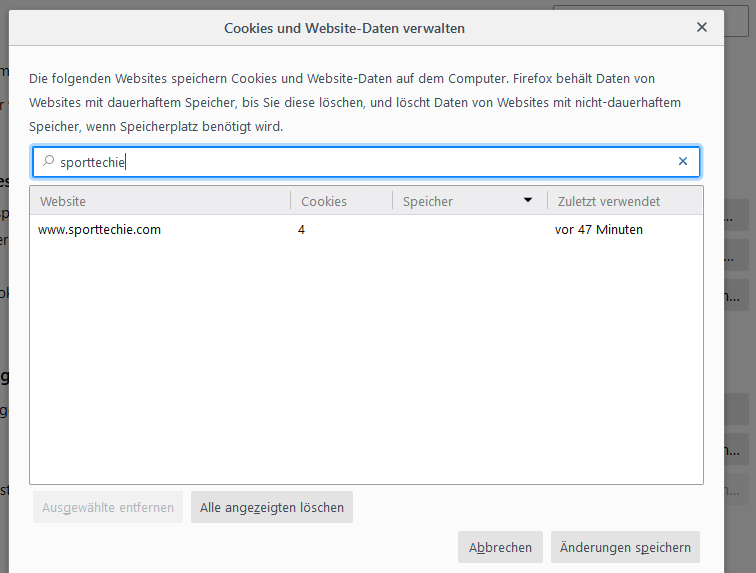The width and height of the screenshot is (756, 573).
Task: Click the Speicher column header label
Action: (428, 201)
